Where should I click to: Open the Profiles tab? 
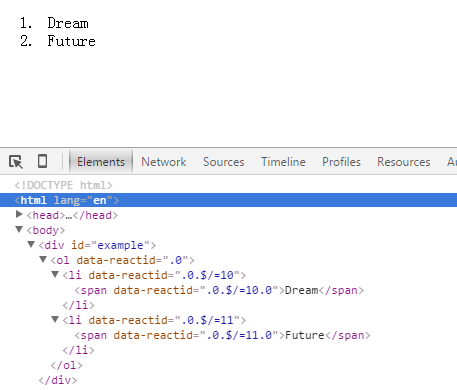(341, 162)
